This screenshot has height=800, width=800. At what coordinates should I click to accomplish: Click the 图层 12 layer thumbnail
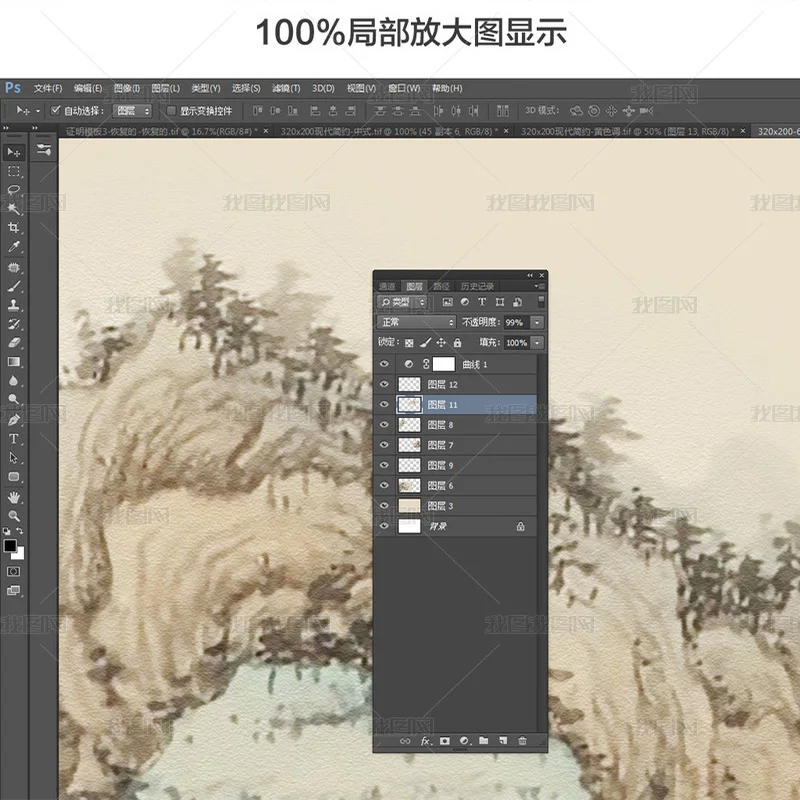pos(409,384)
